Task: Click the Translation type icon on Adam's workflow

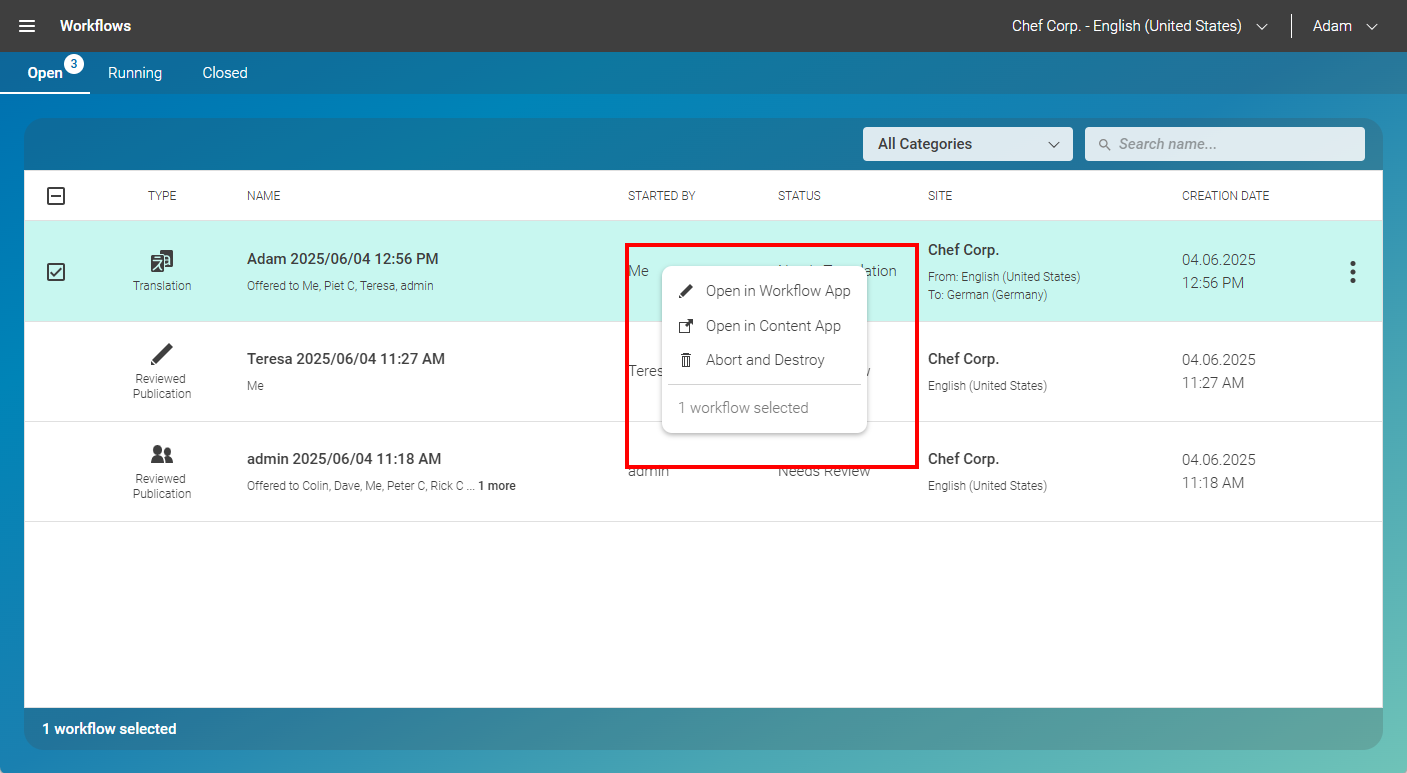Action: coord(161,262)
